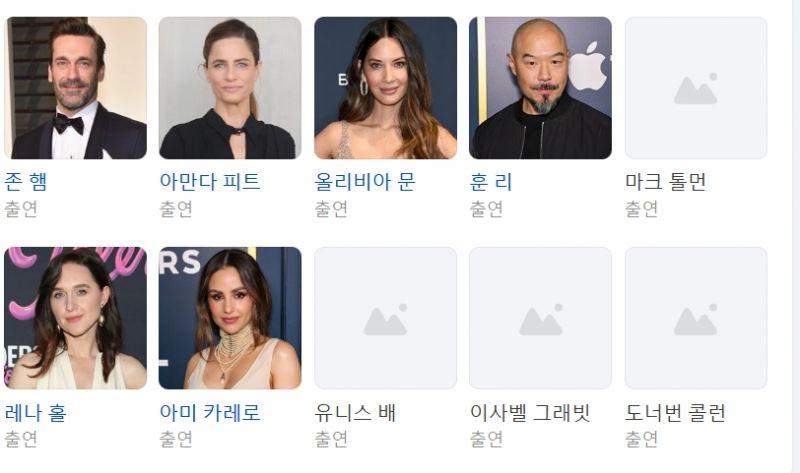Open the 아만다 피트 cast photo
800x473 pixels.
[230, 88]
